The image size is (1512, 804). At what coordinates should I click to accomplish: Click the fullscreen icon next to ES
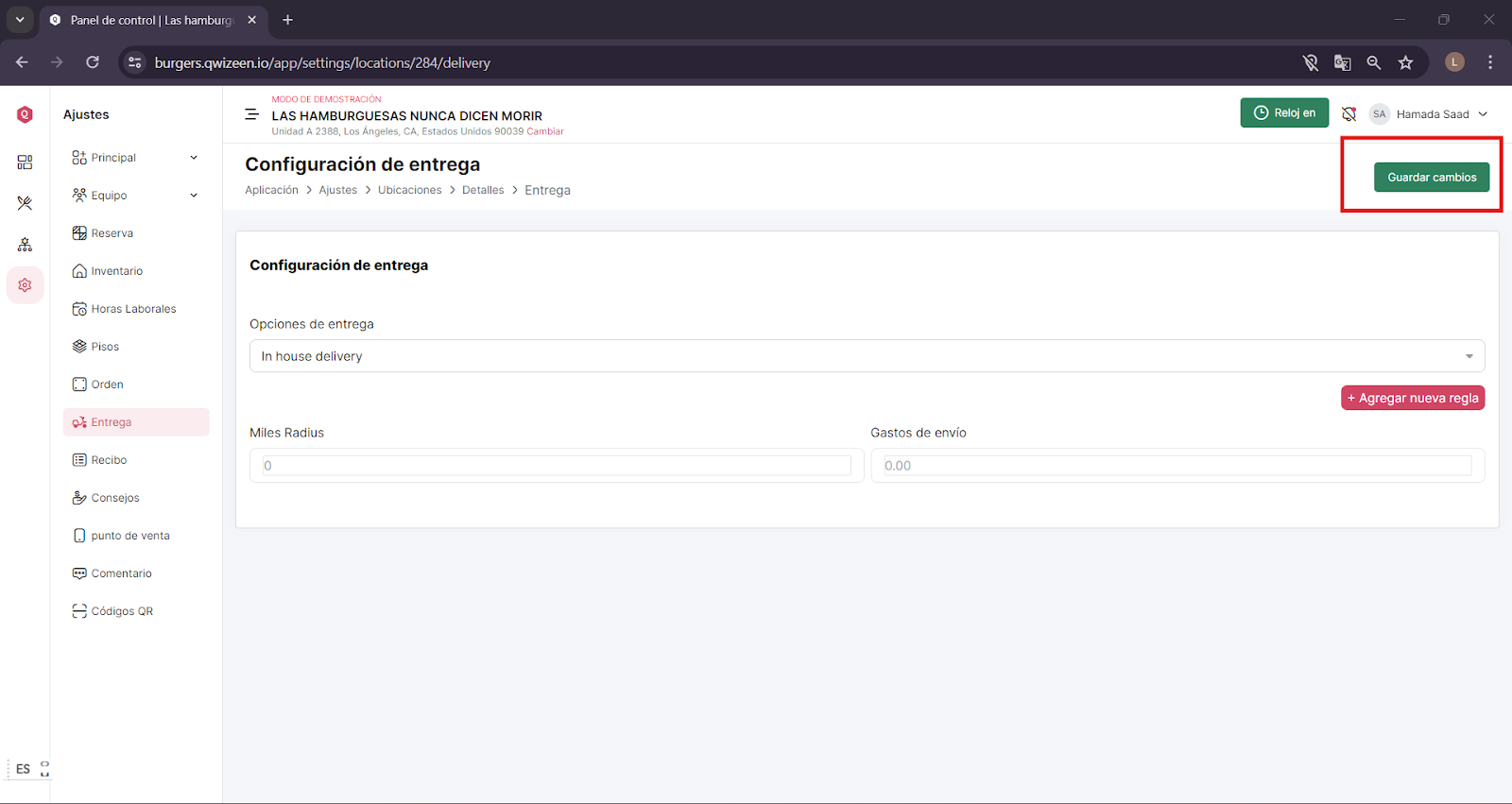44,769
